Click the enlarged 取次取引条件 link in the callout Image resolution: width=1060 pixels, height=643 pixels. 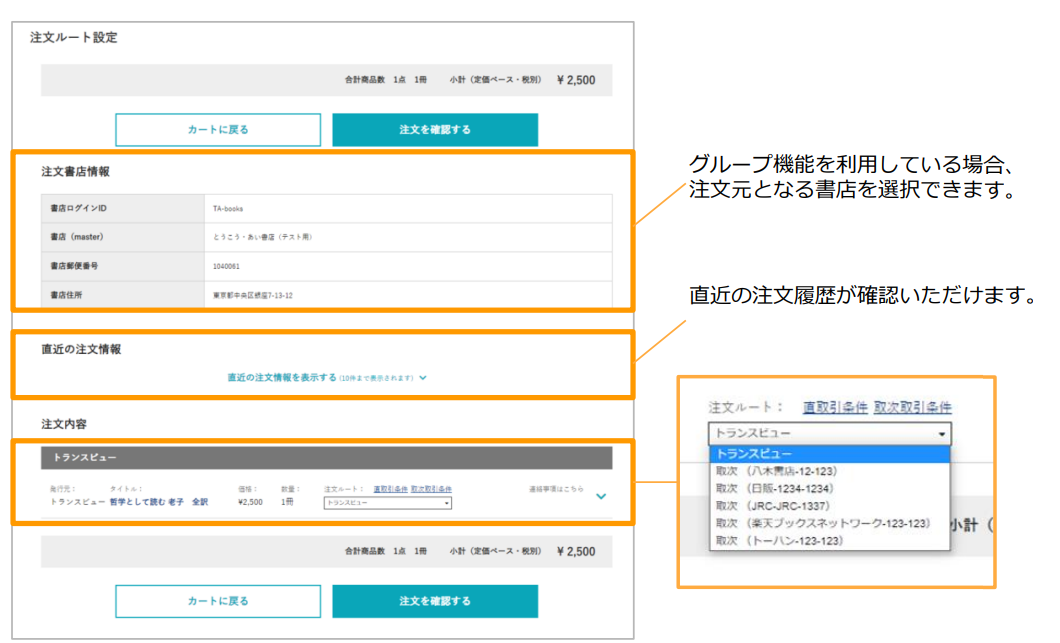(x=912, y=408)
